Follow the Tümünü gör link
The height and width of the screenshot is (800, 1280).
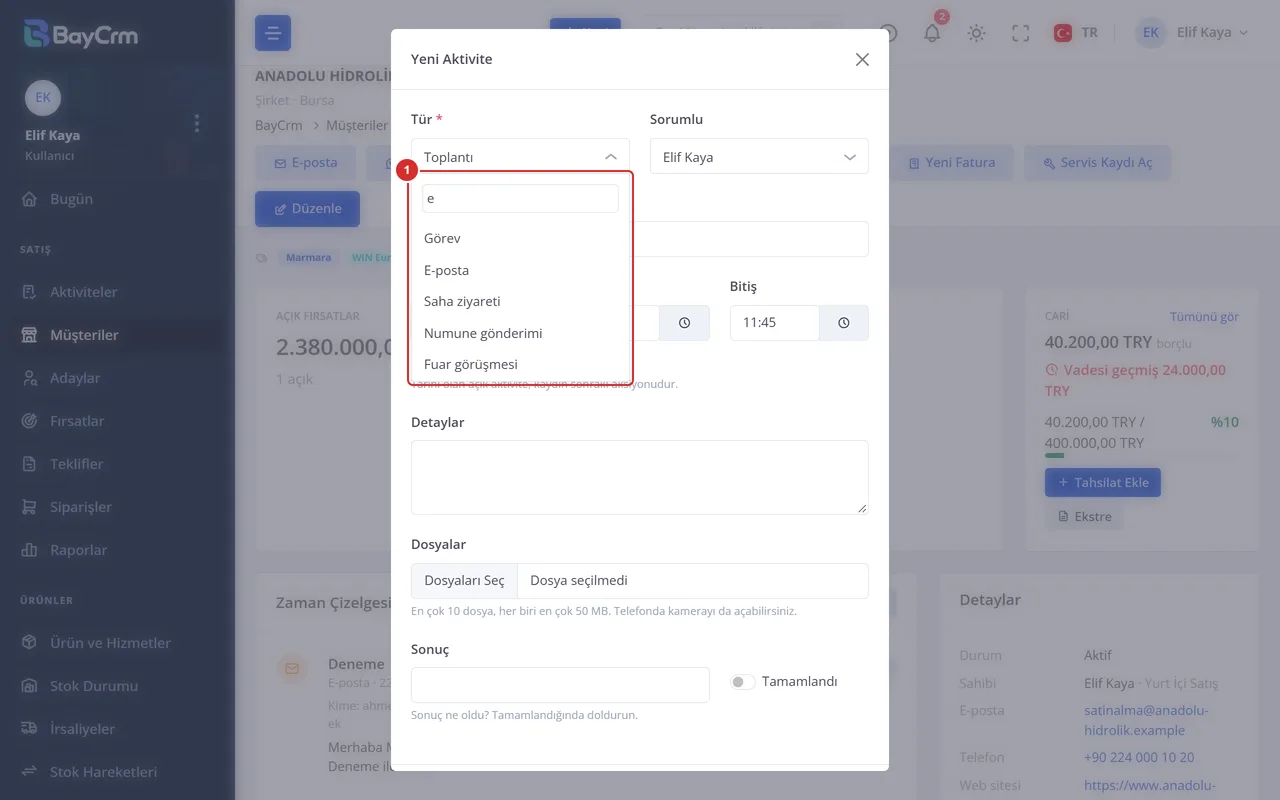point(1204,317)
